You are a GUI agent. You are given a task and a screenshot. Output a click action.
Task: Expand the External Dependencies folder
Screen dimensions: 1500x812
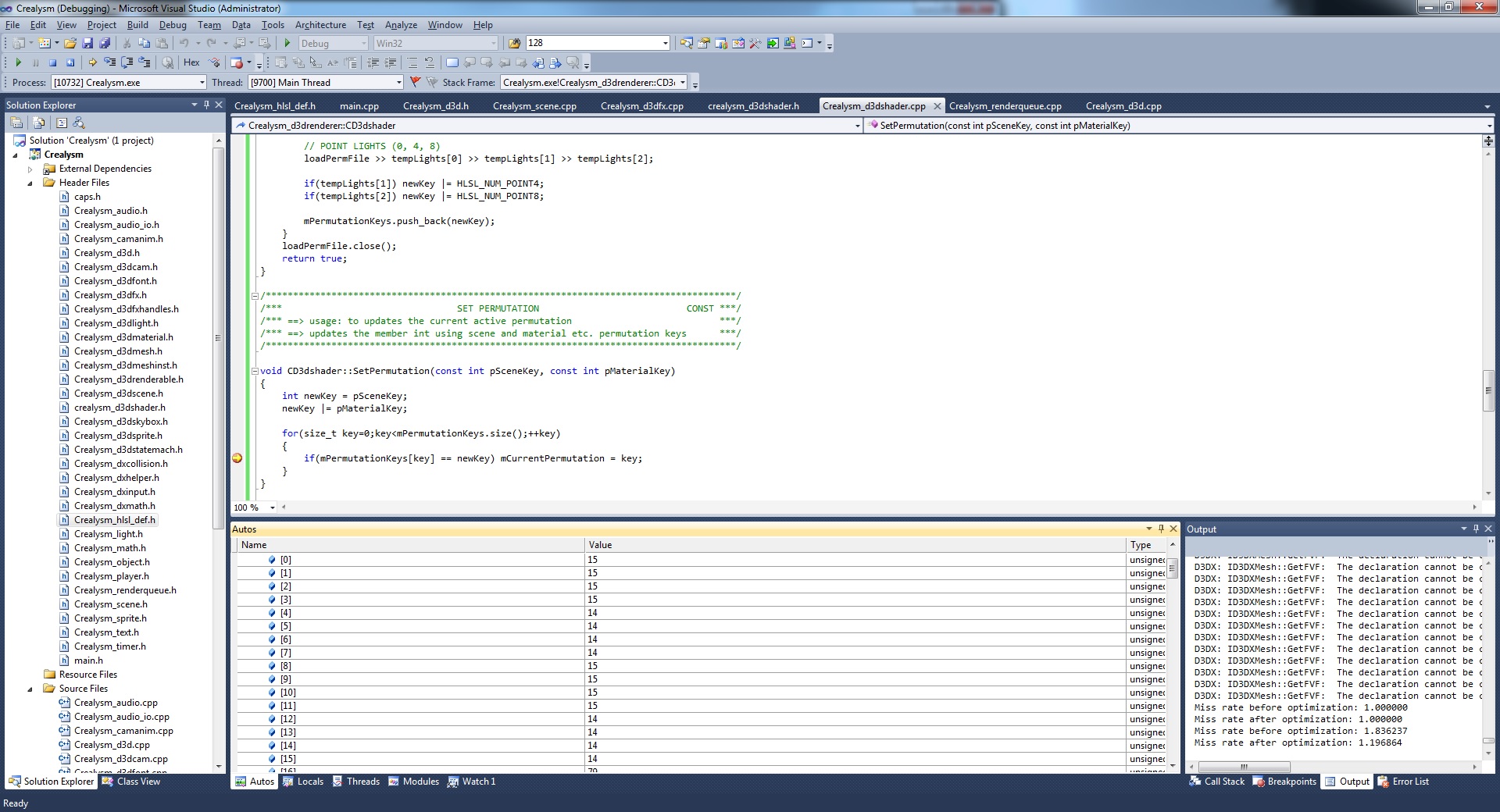click(x=30, y=169)
